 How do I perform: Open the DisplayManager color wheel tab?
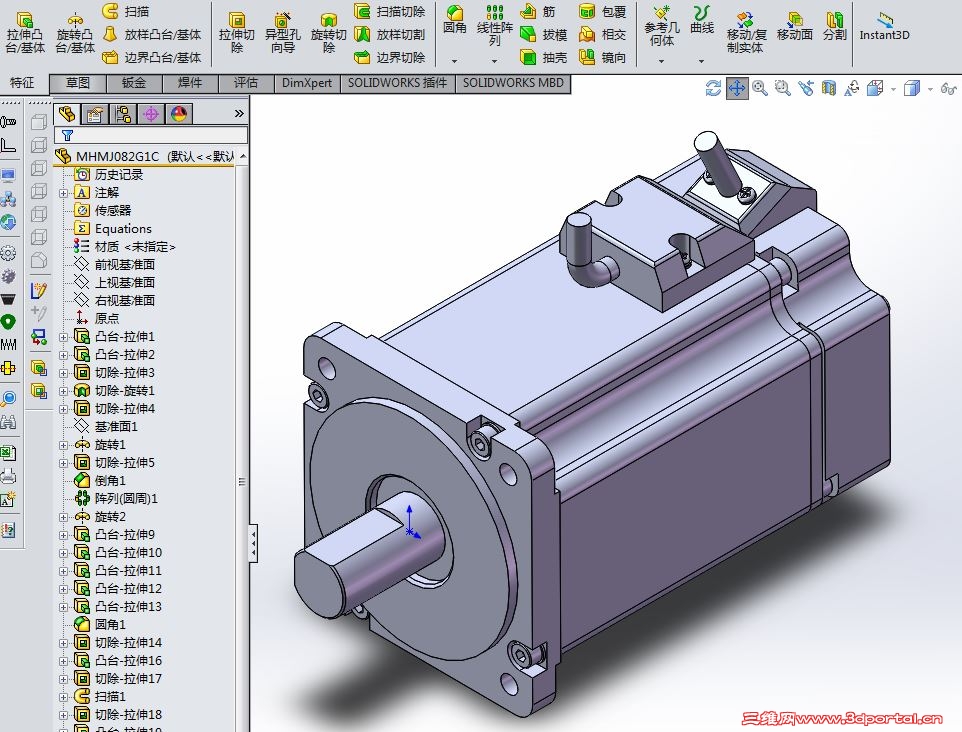(x=179, y=114)
